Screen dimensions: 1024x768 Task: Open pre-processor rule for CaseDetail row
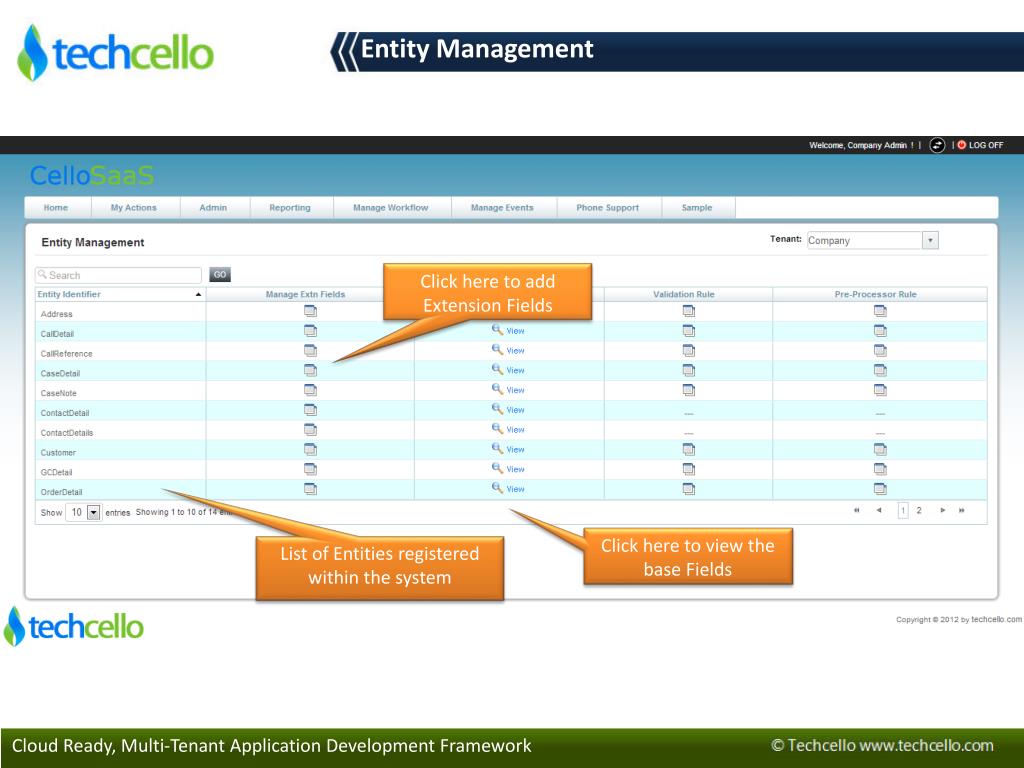pyautogui.click(x=880, y=370)
